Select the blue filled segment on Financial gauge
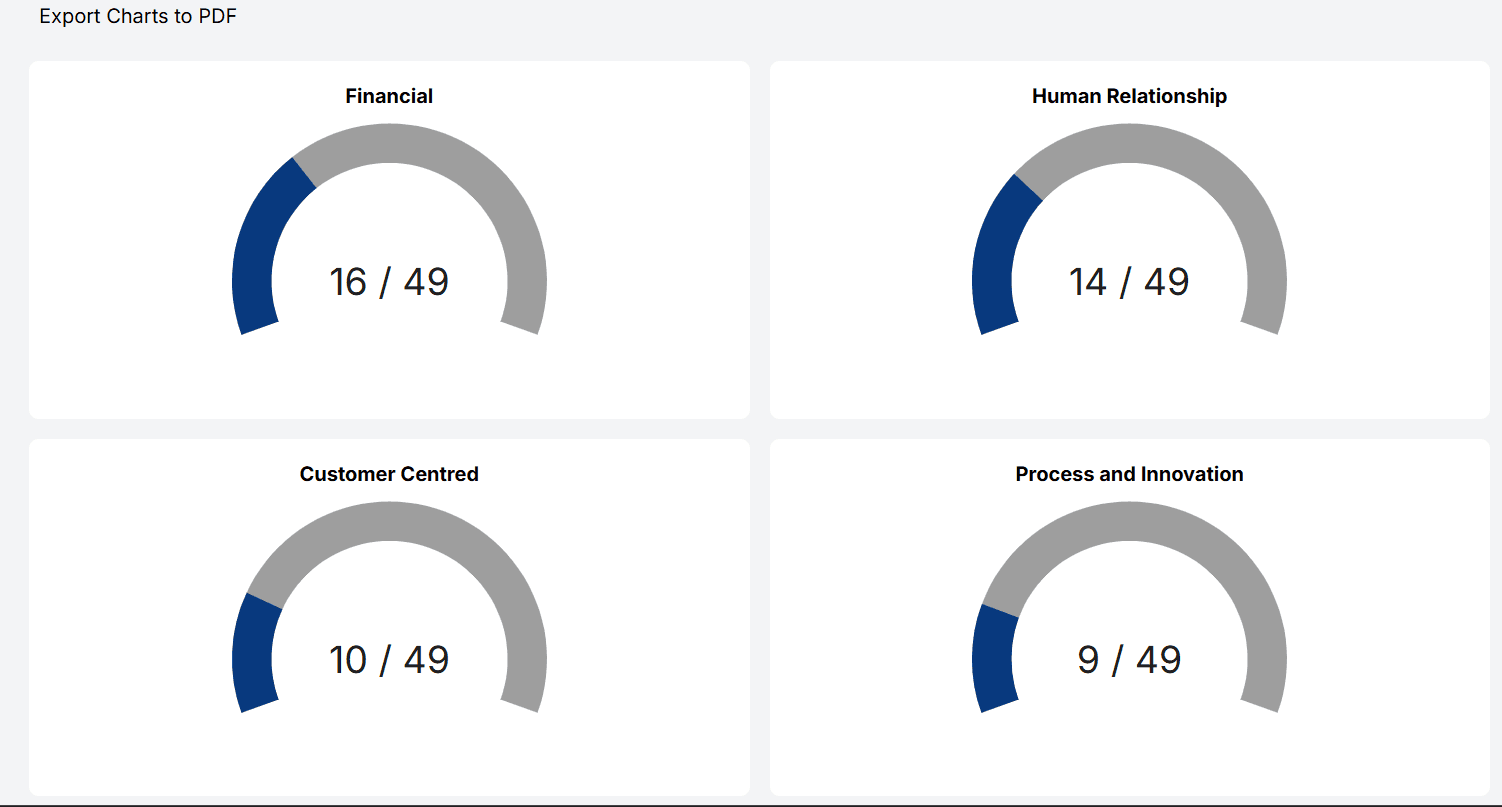 coord(258,250)
